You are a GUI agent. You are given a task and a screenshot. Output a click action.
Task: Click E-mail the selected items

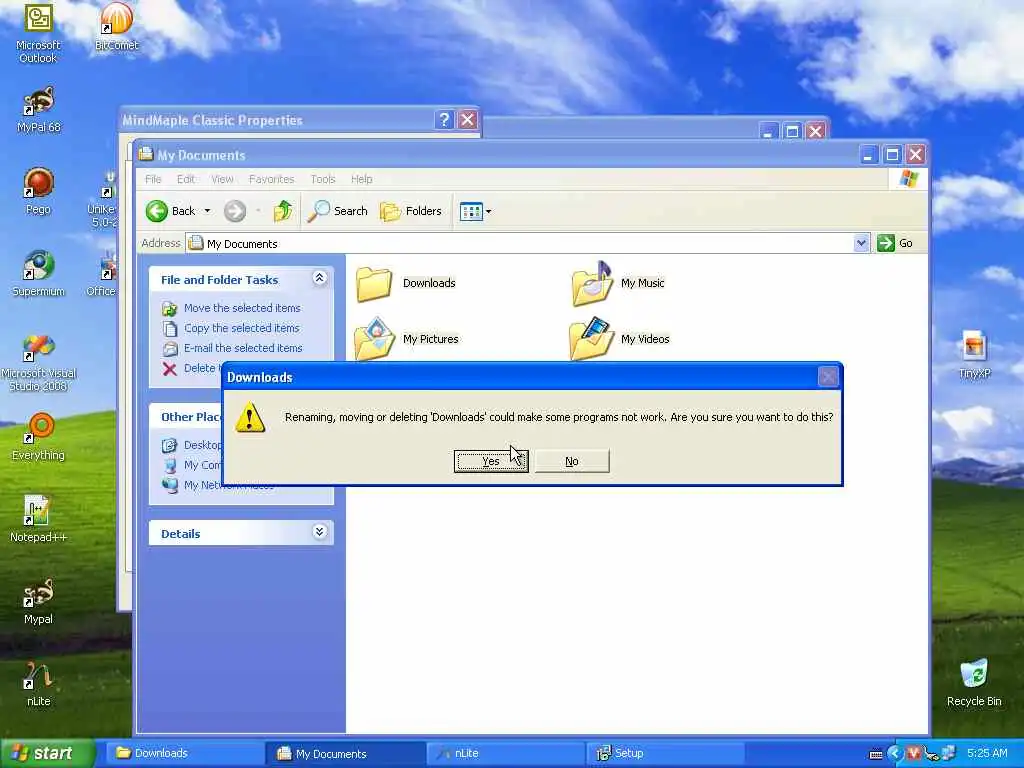pos(242,348)
